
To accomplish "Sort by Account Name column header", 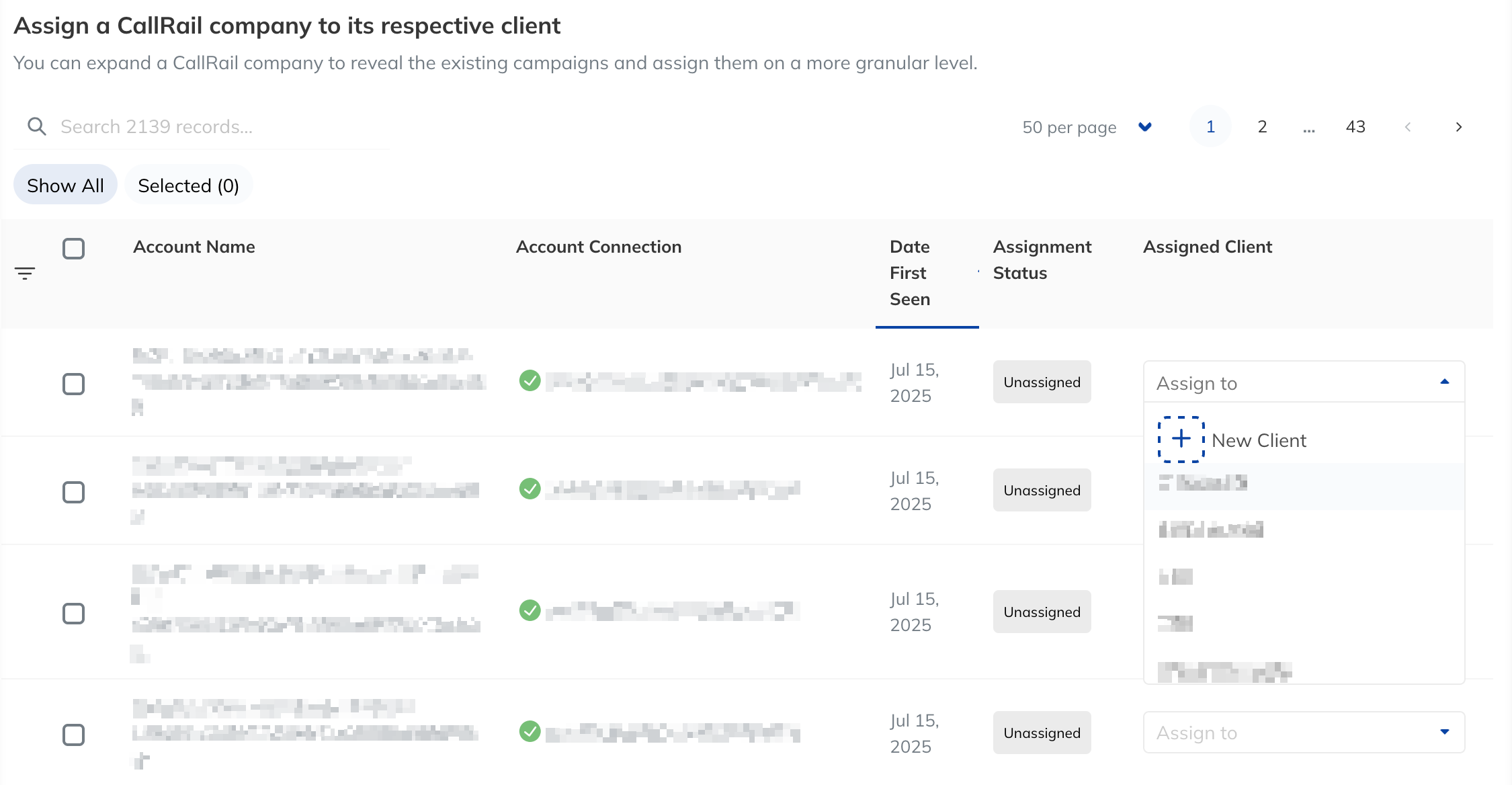I will [194, 247].
